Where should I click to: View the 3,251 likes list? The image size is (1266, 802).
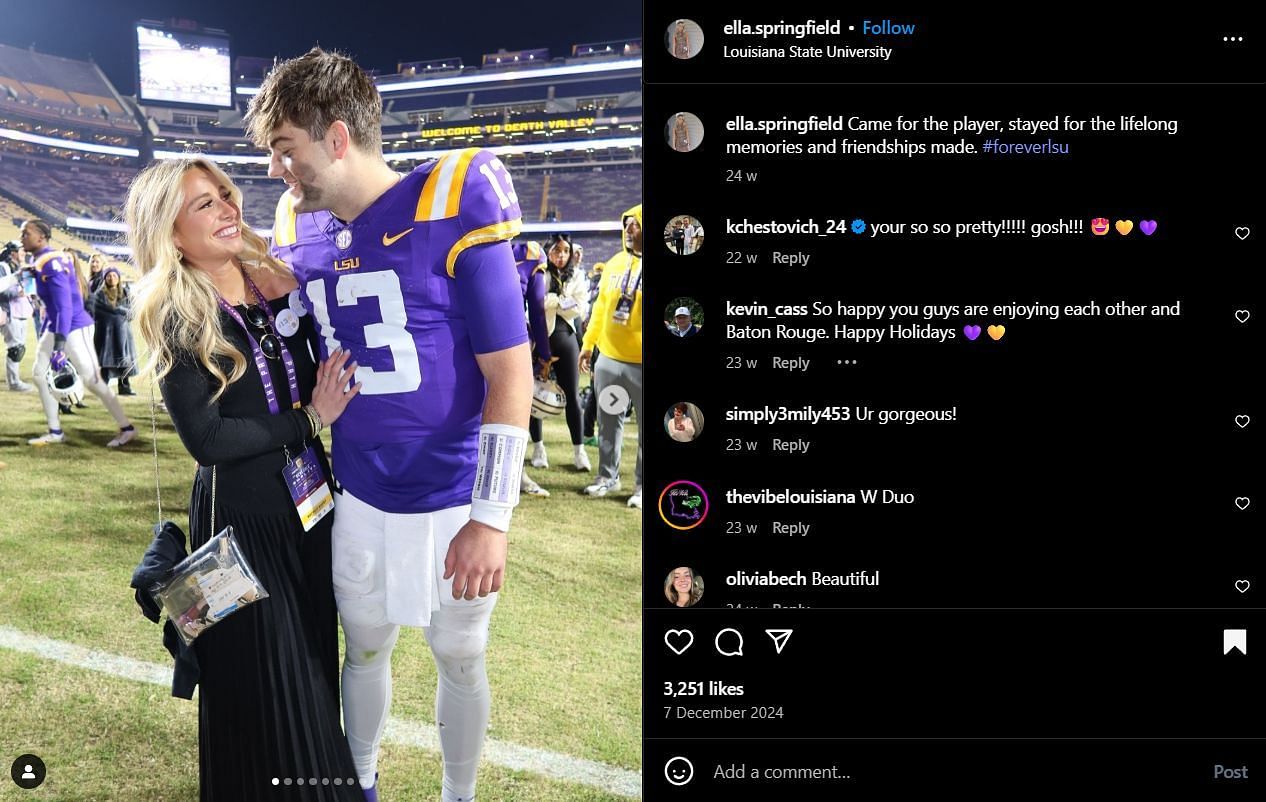coord(704,689)
